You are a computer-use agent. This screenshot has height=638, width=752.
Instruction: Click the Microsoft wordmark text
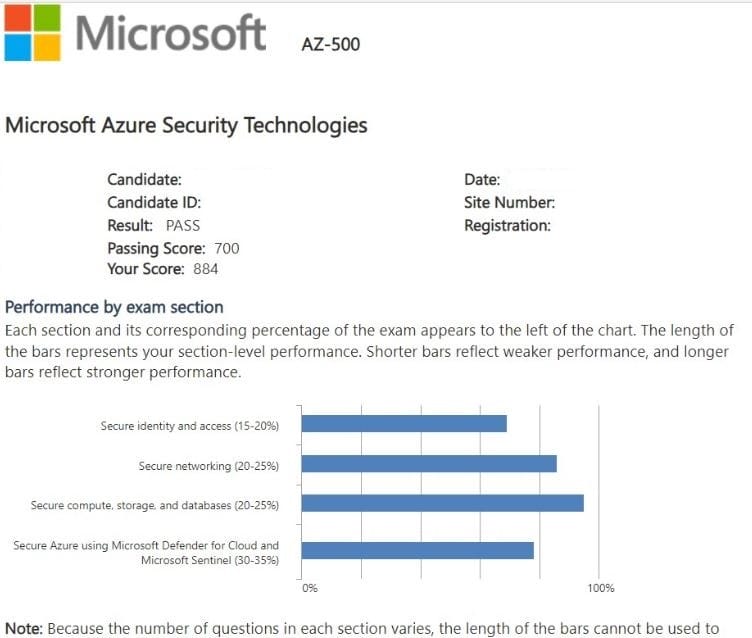[x=171, y=33]
